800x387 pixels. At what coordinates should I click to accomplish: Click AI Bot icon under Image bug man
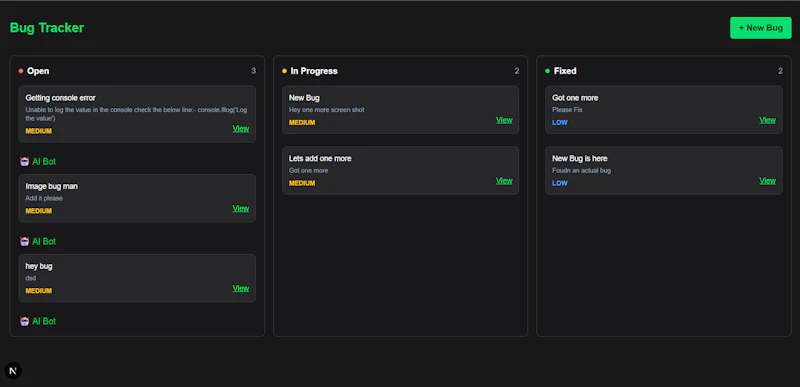click(x=24, y=241)
